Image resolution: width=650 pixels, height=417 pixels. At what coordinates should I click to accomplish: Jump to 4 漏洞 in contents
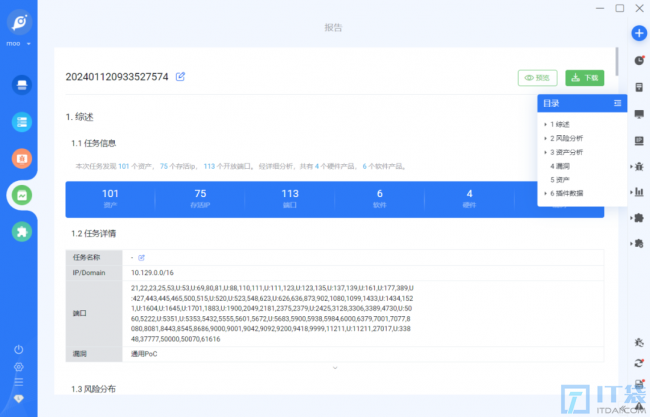pos(560,166)
